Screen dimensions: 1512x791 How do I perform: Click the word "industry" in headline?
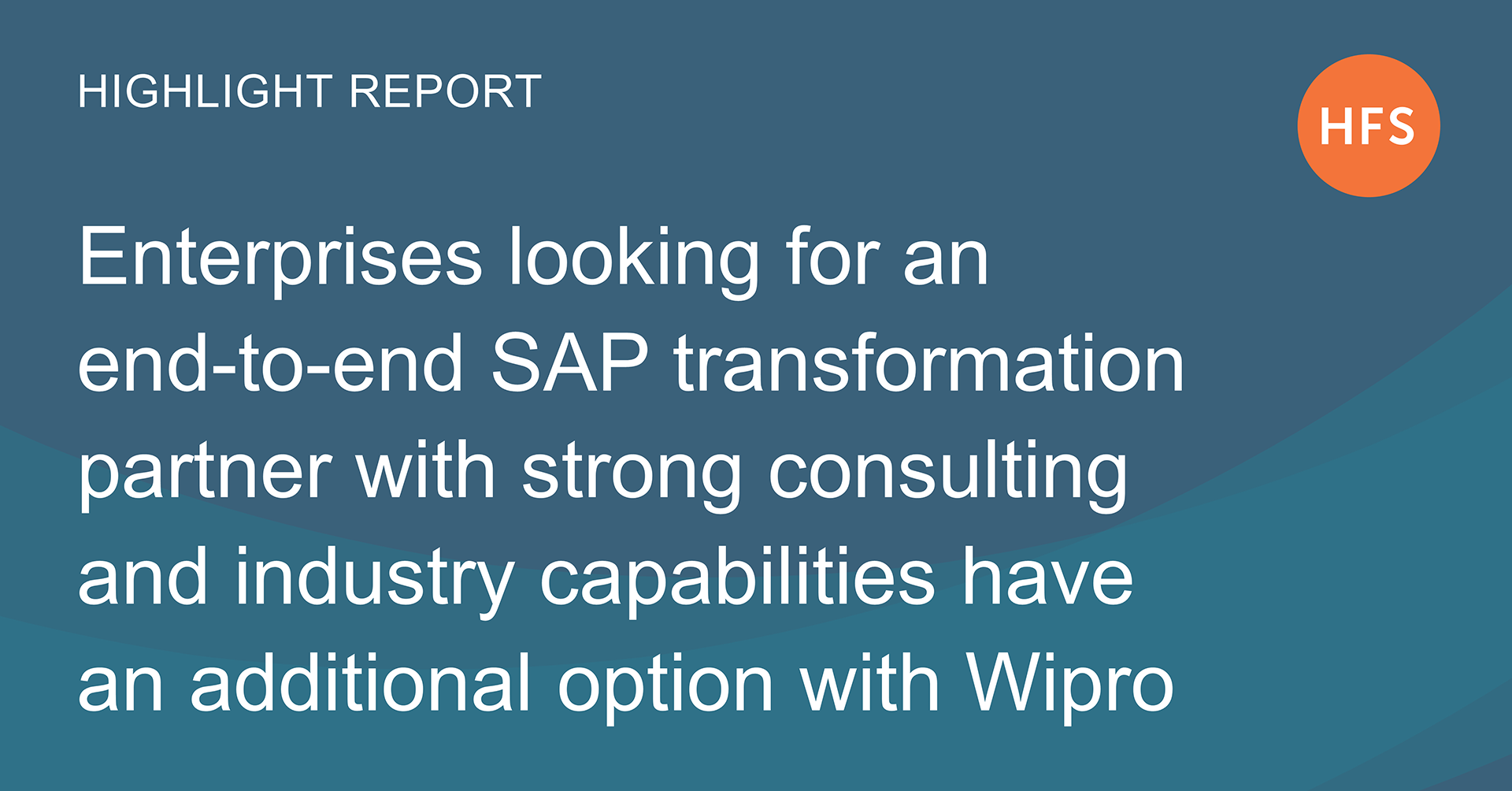375,579
